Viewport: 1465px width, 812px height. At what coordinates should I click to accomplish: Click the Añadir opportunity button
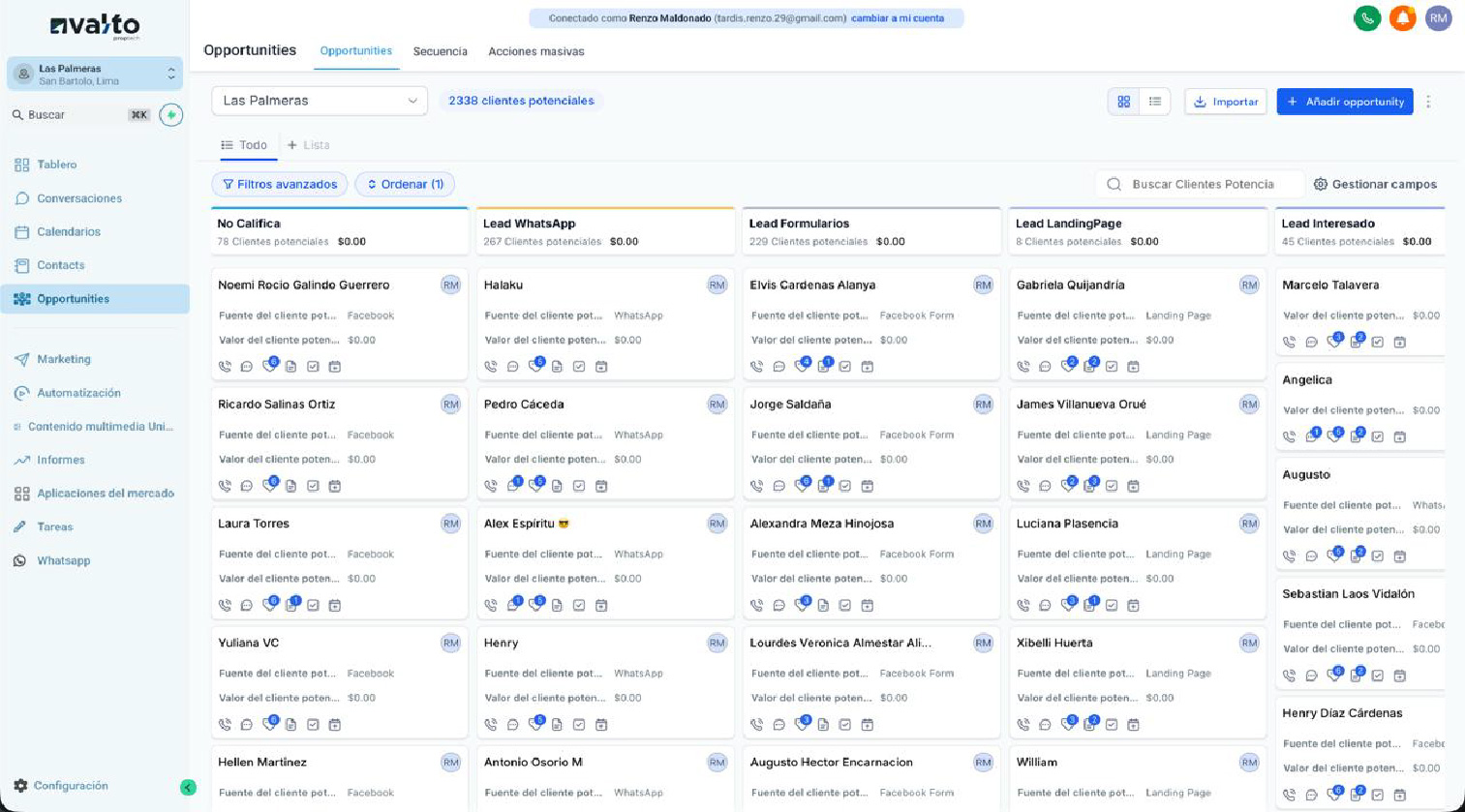point(1344,102)
